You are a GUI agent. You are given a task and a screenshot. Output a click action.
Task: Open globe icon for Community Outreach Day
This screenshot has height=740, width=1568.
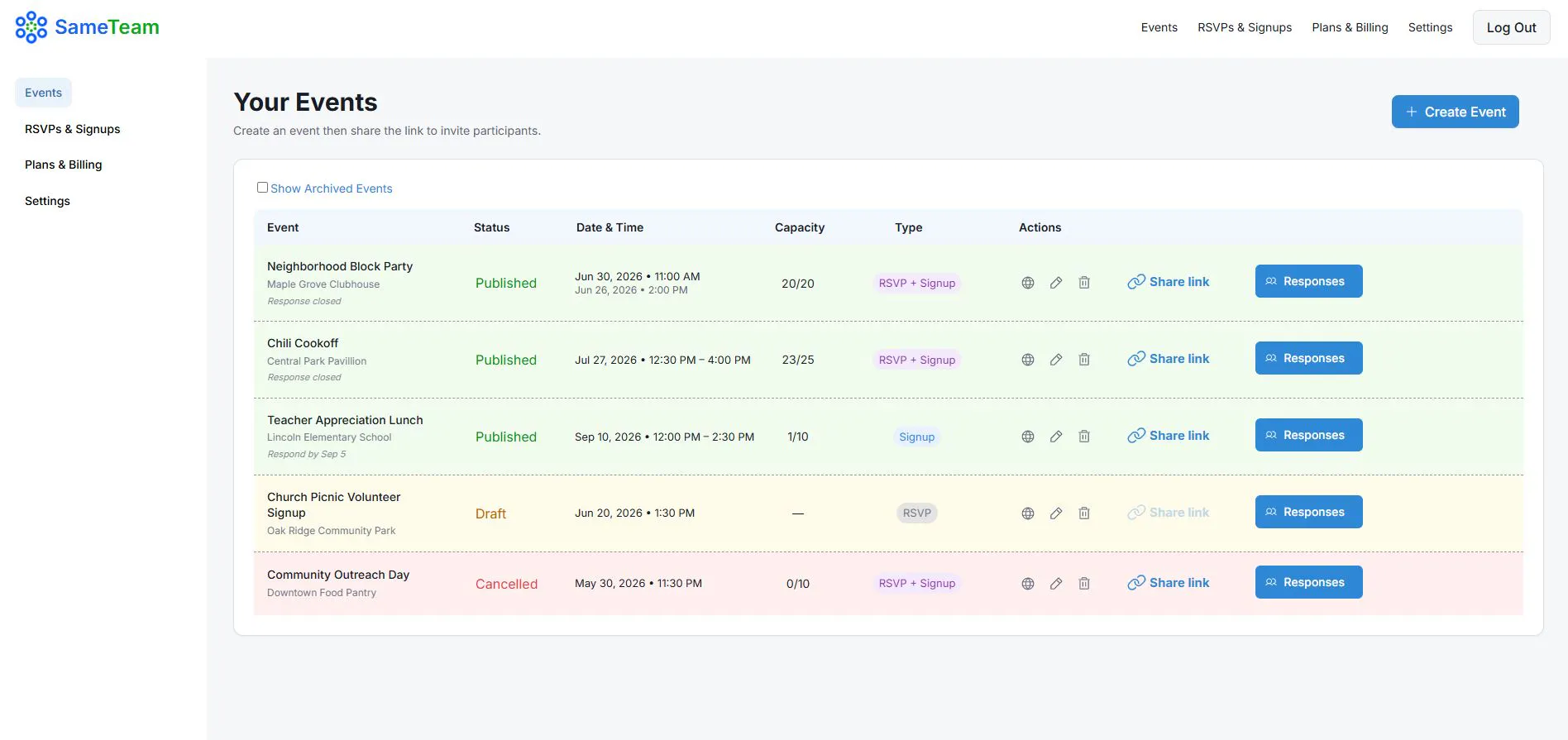pyautogui.click(x=1028, y=584)
